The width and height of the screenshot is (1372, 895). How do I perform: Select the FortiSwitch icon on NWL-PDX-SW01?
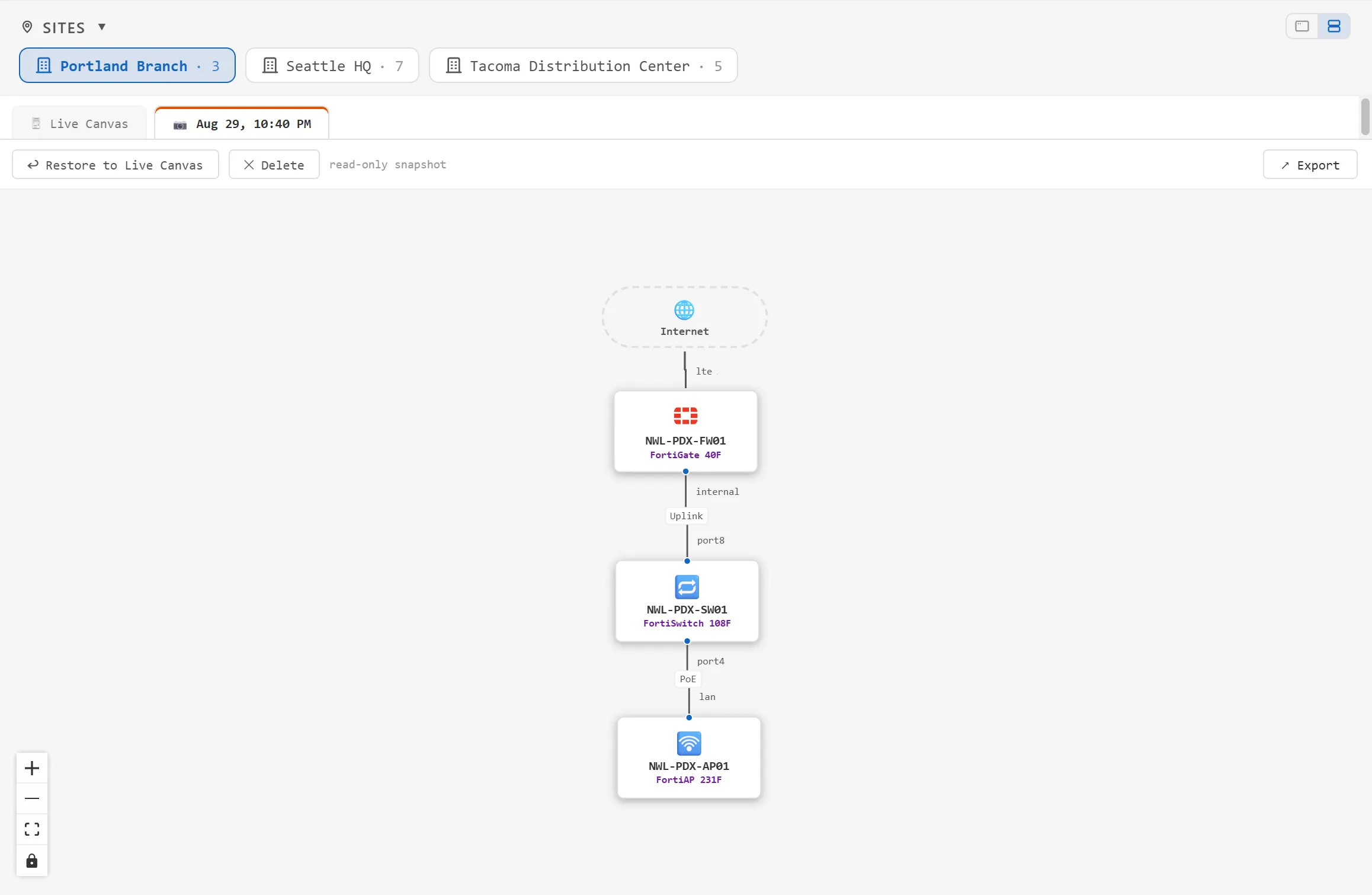687,587
